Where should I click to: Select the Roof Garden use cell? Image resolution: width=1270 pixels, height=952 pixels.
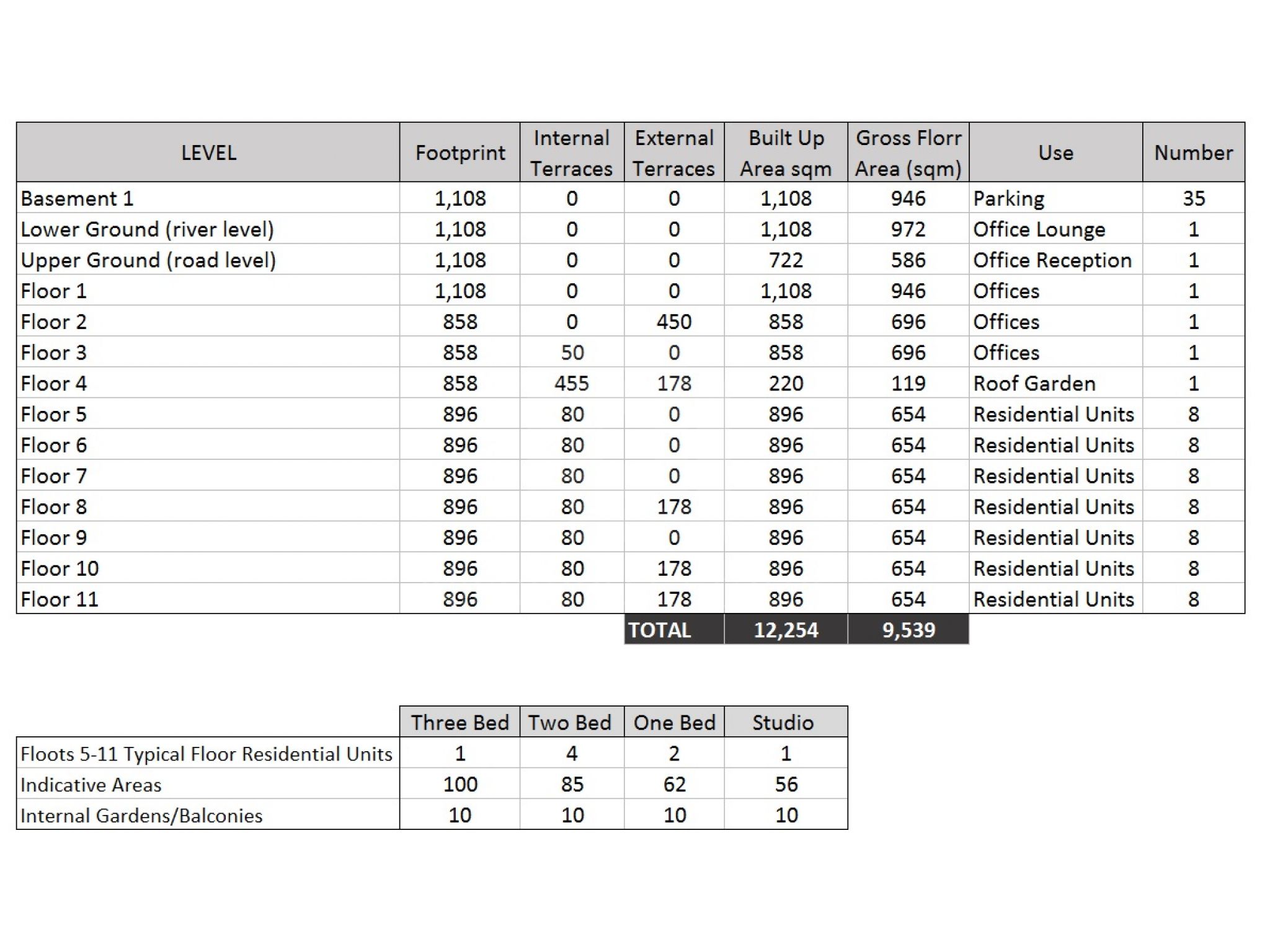point(1056,383)
